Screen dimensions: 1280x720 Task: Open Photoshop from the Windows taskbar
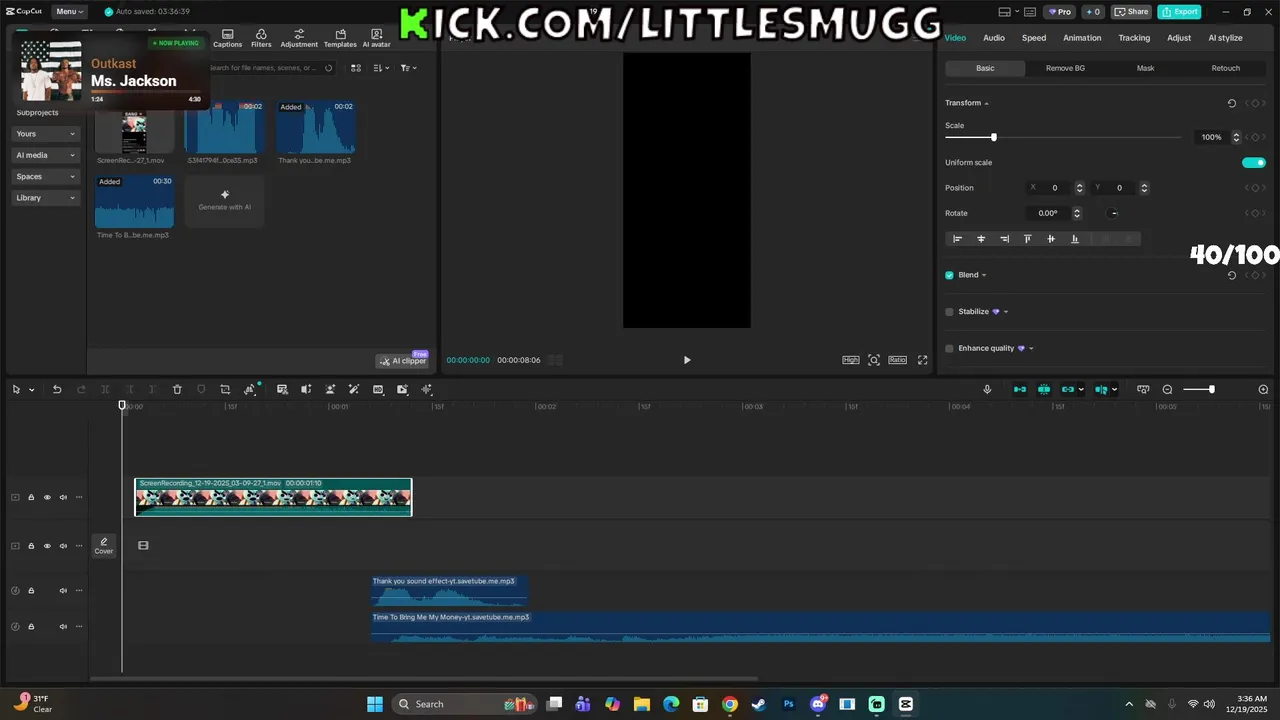[x=789, y=704]
